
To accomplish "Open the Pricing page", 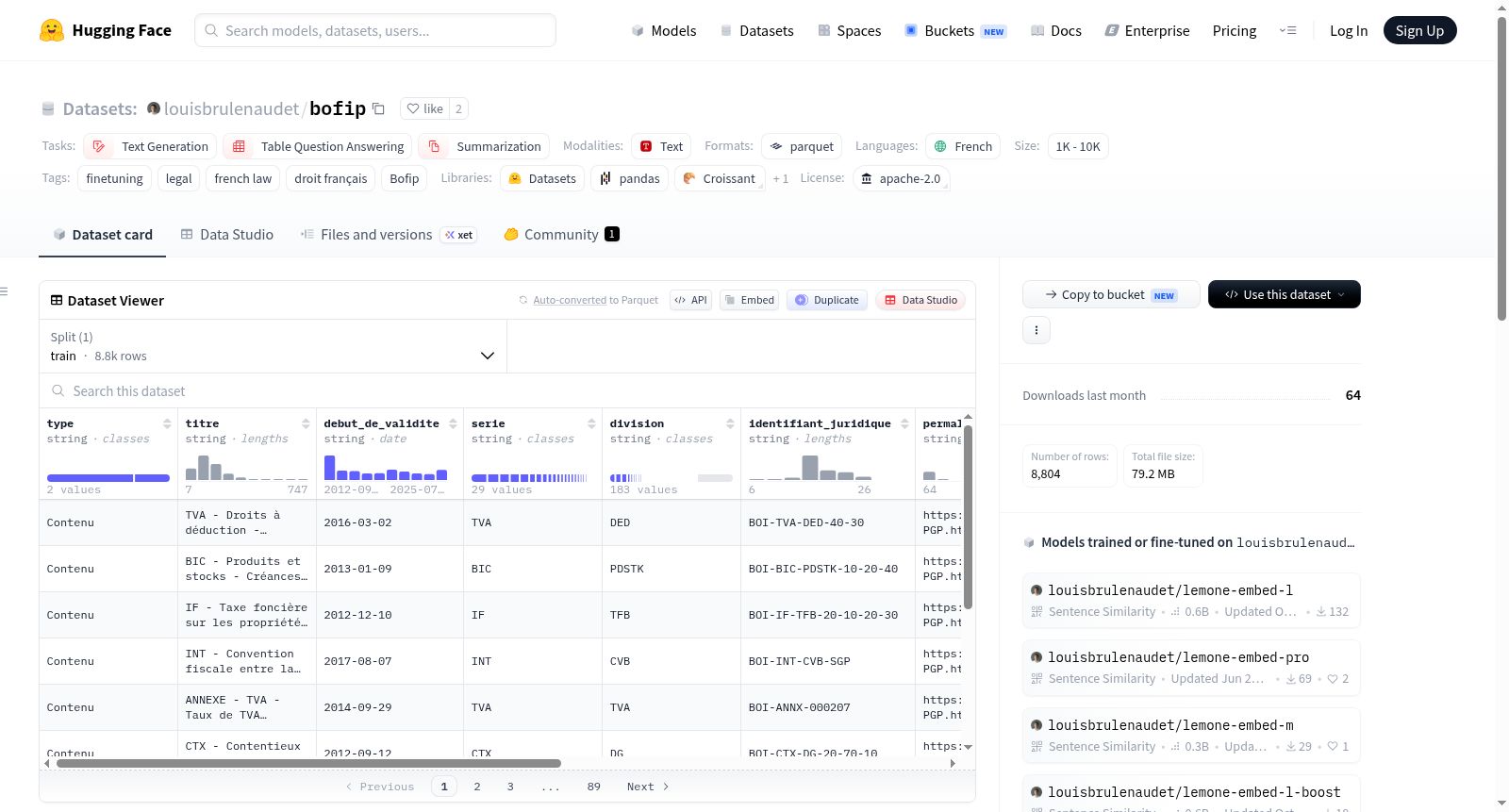I will pyautogui.click(x=1235, y=31).
